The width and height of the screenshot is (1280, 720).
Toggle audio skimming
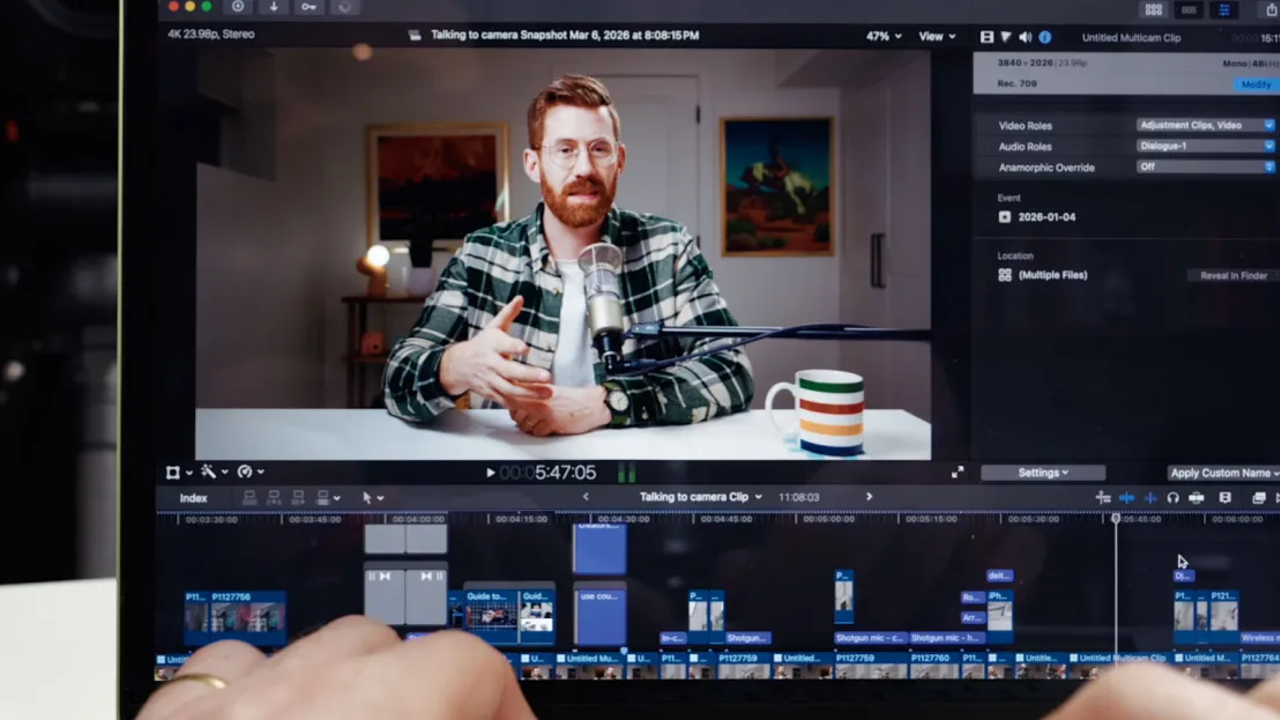(1150, 498)
